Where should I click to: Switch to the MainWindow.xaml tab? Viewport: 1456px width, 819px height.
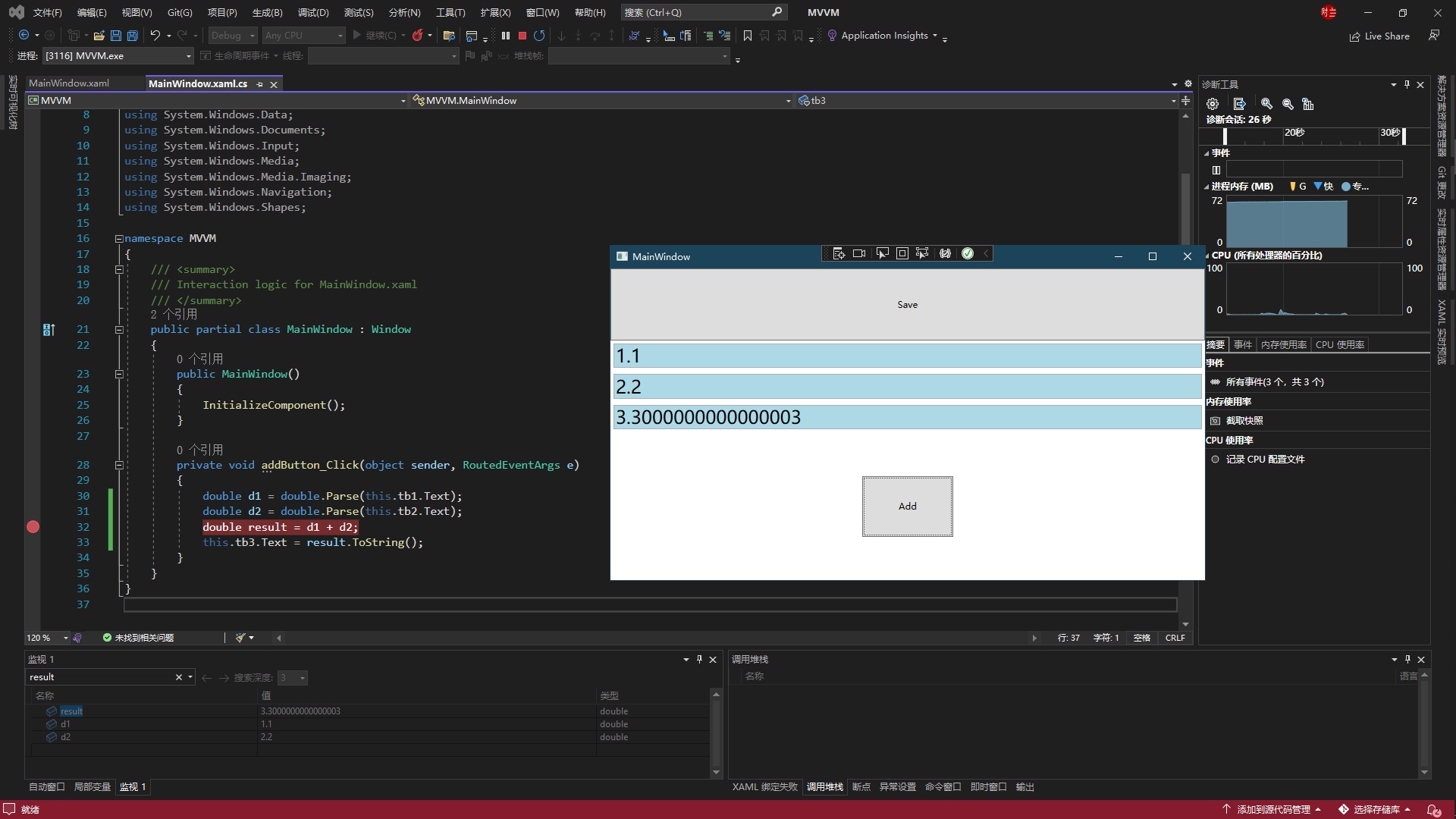tap(69, 83)
